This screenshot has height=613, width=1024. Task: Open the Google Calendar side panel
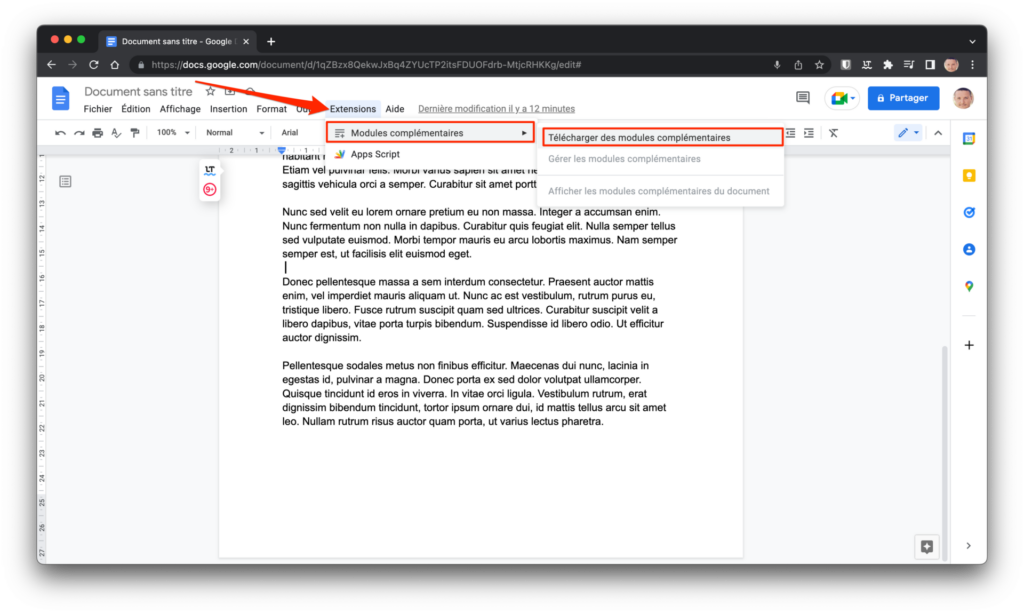click(969, 138)
